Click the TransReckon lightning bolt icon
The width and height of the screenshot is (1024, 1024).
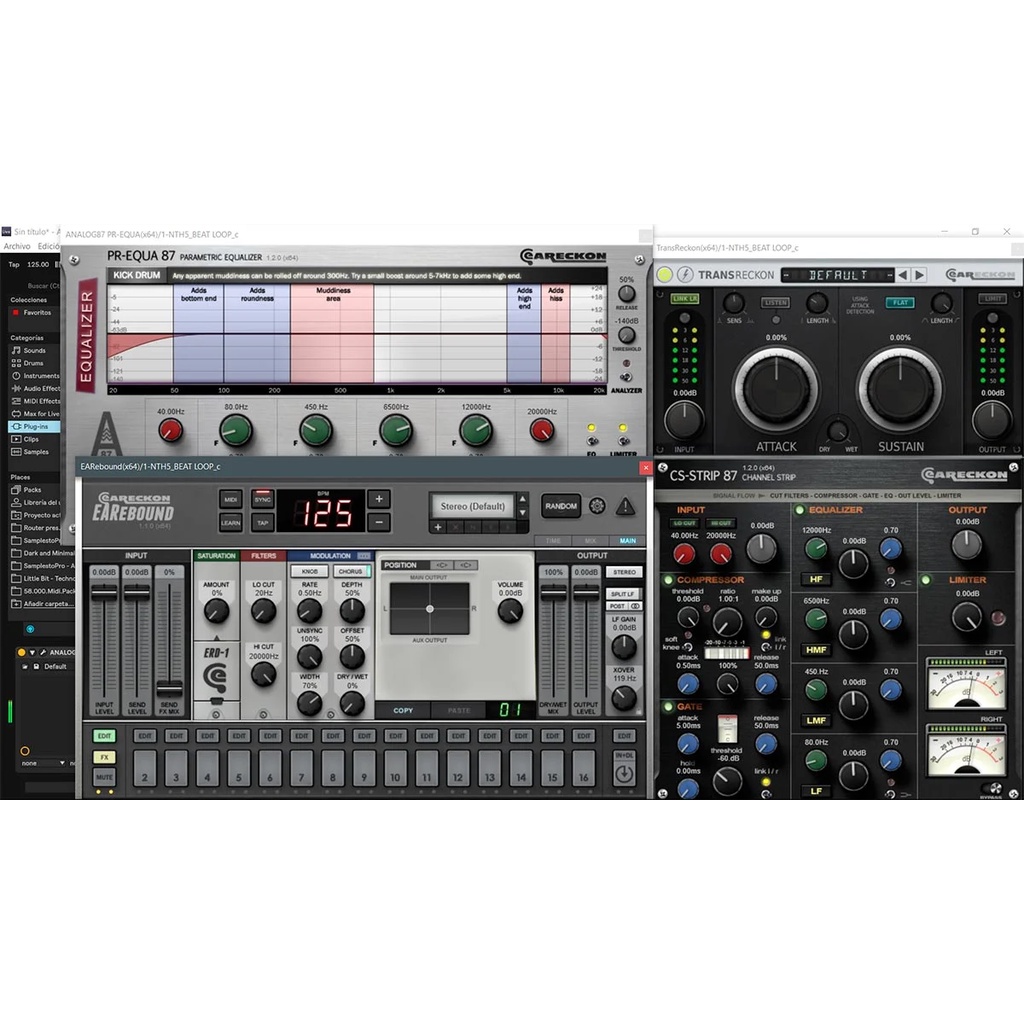click(x=685, y=274)
